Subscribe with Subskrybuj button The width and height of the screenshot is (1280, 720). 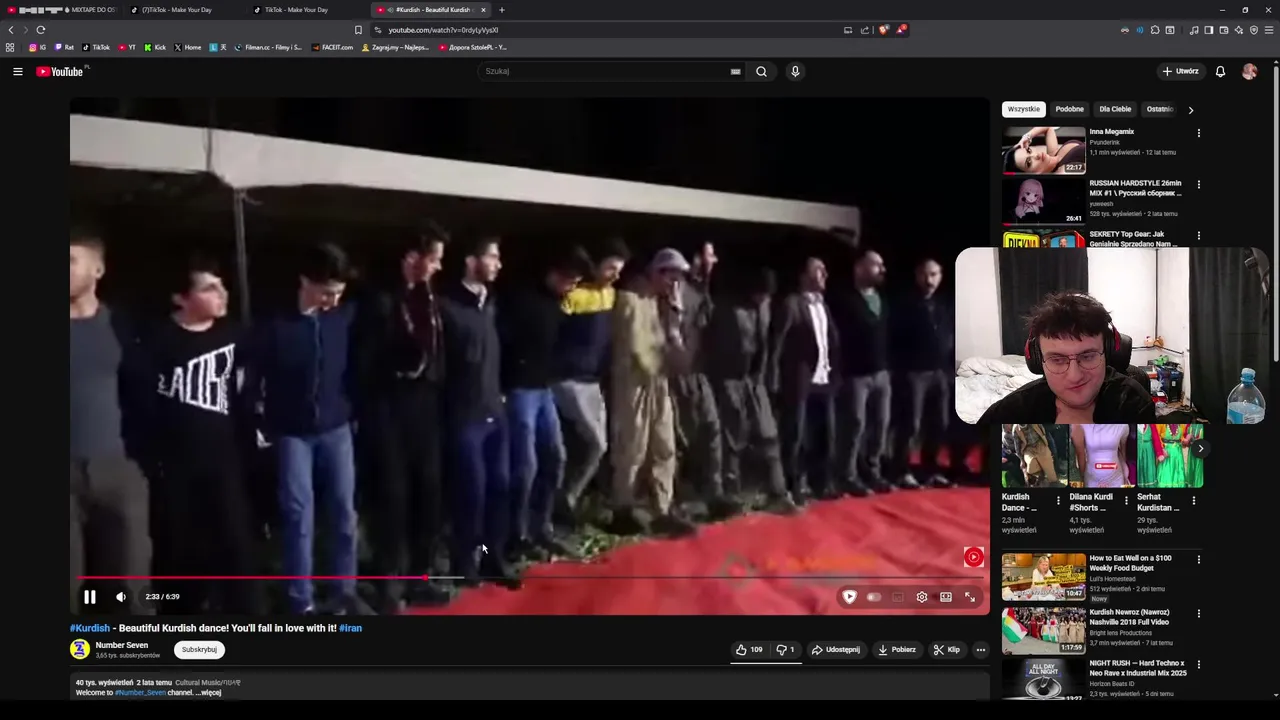[199, 650]
